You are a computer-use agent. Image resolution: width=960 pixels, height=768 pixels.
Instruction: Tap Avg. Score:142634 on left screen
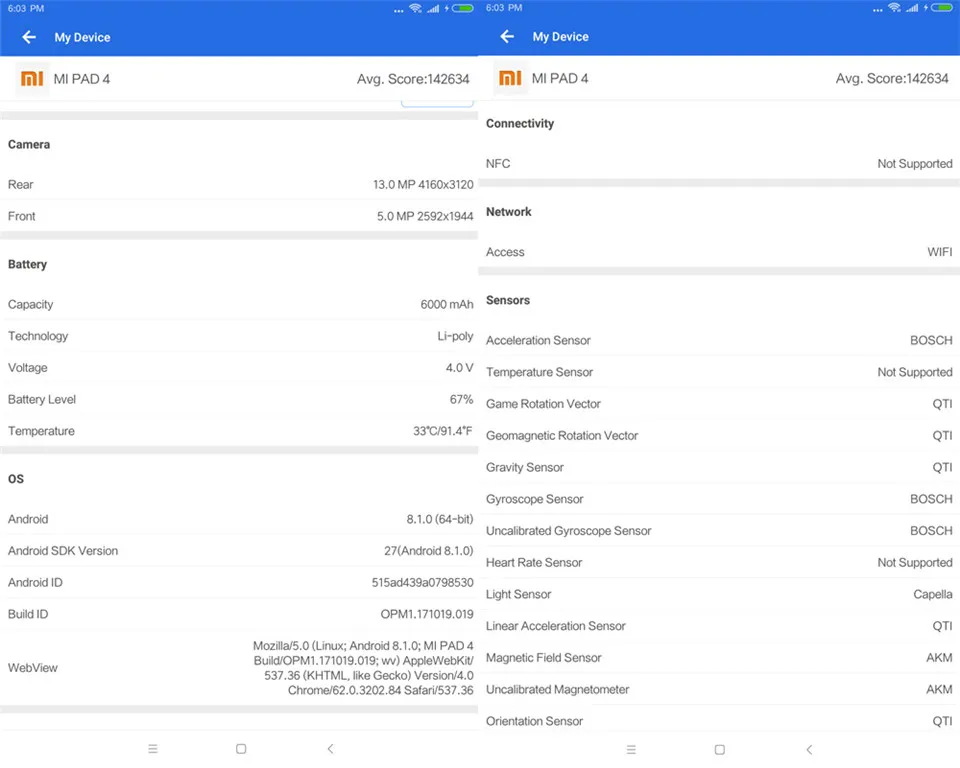click(413, 79)
